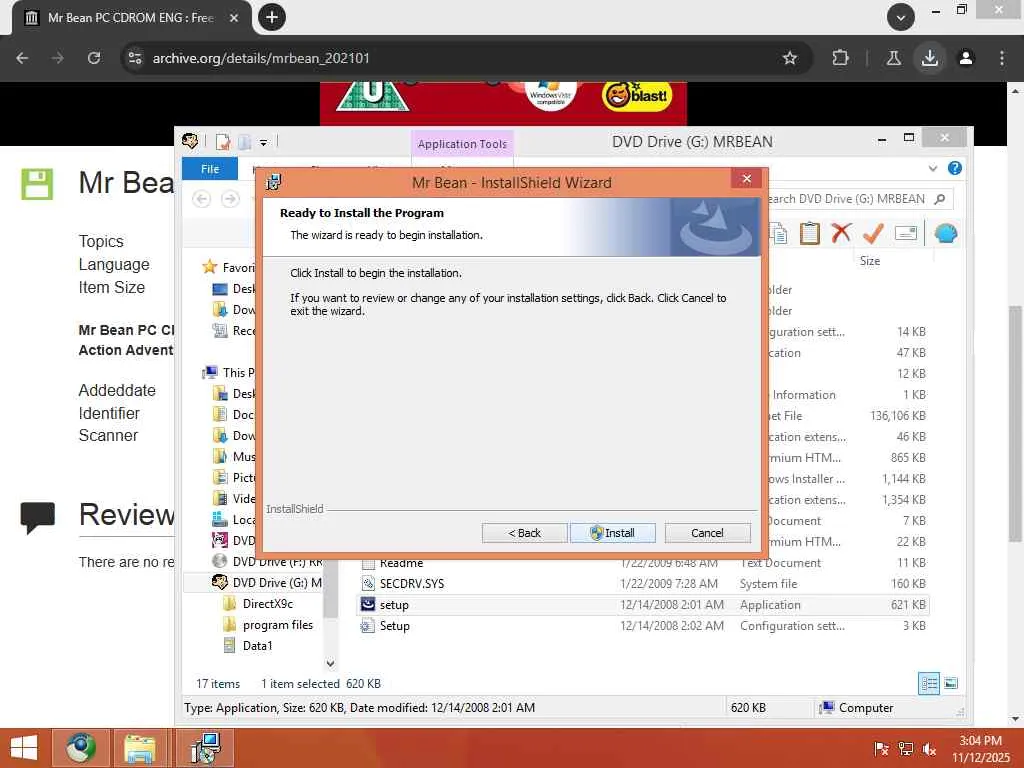
Task: Bookmark this page with the star icon
Action: tap(790, 58)
